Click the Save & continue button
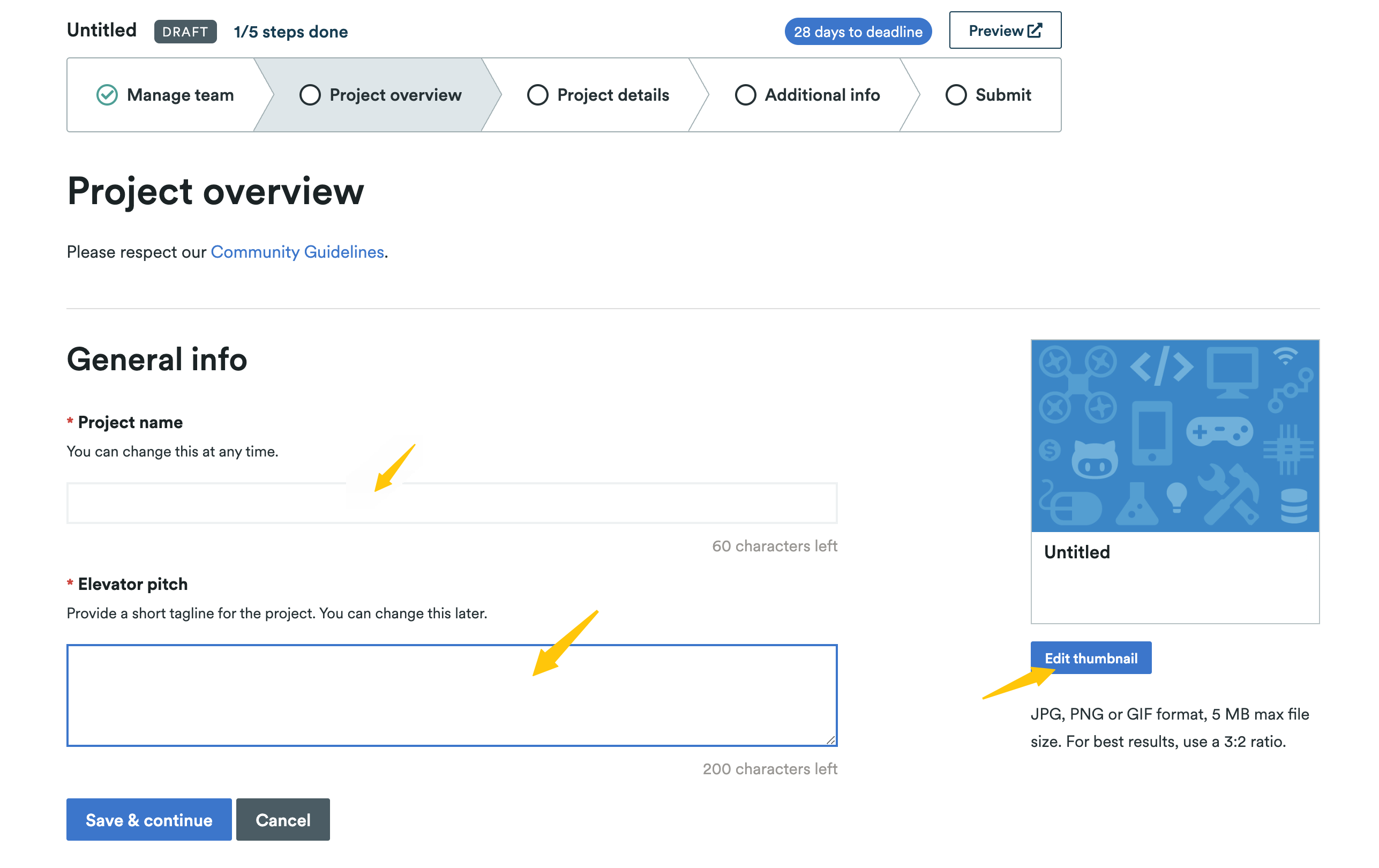Screen dimensions: 1379x868 (149, 819)
